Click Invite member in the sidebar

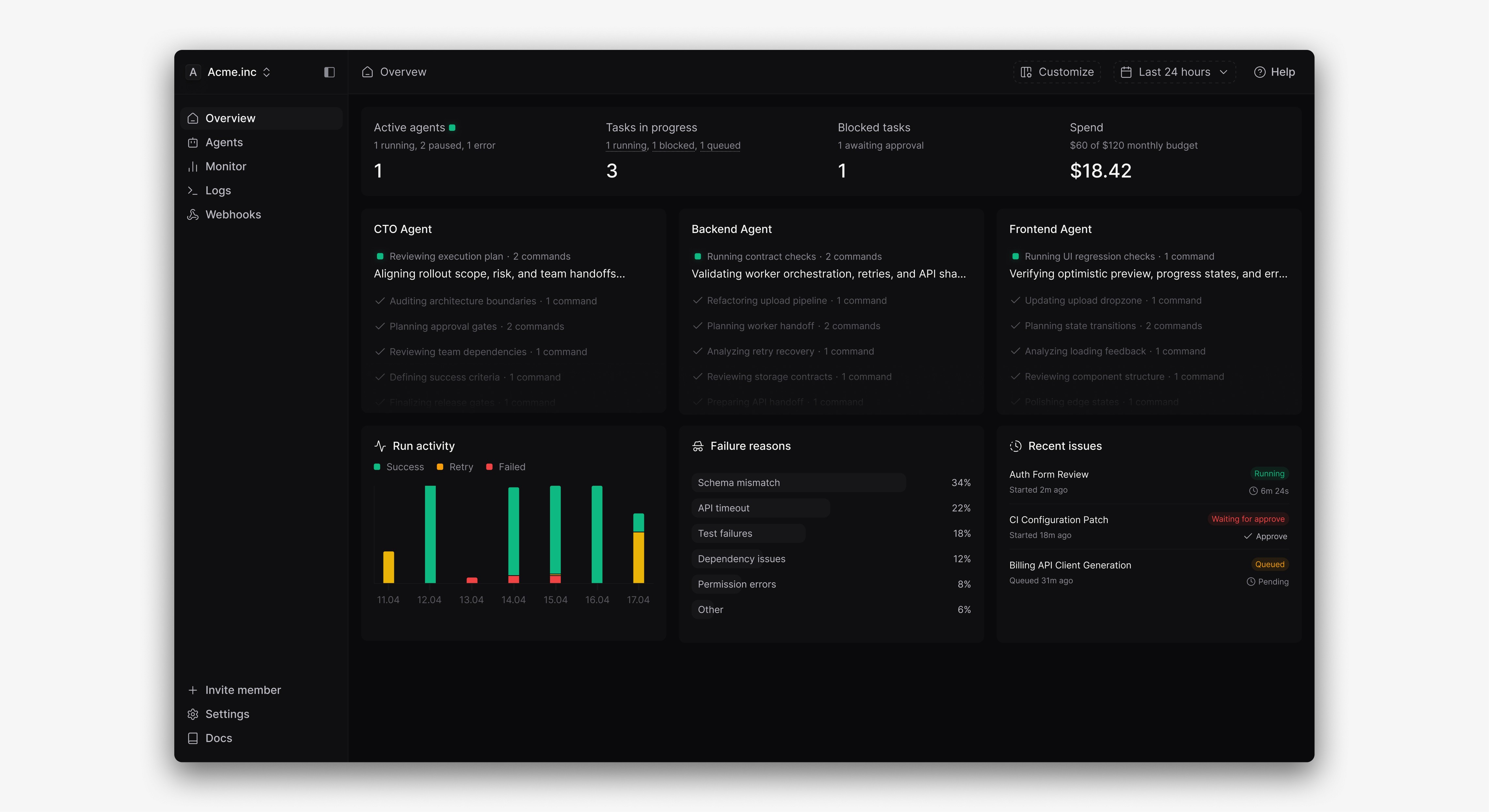pyautogui.click(x=243, y=689)
